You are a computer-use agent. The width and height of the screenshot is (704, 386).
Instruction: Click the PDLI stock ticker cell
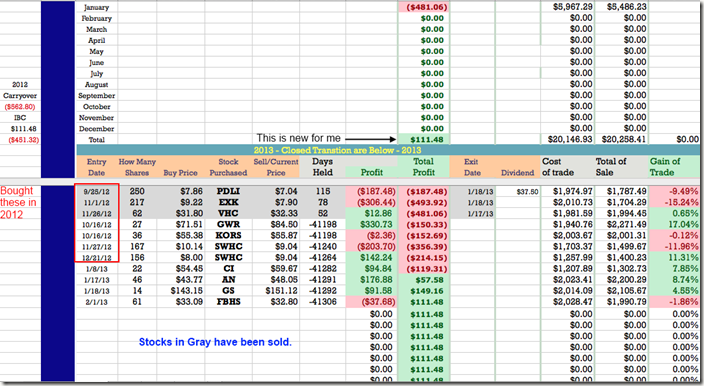[228, 191]
